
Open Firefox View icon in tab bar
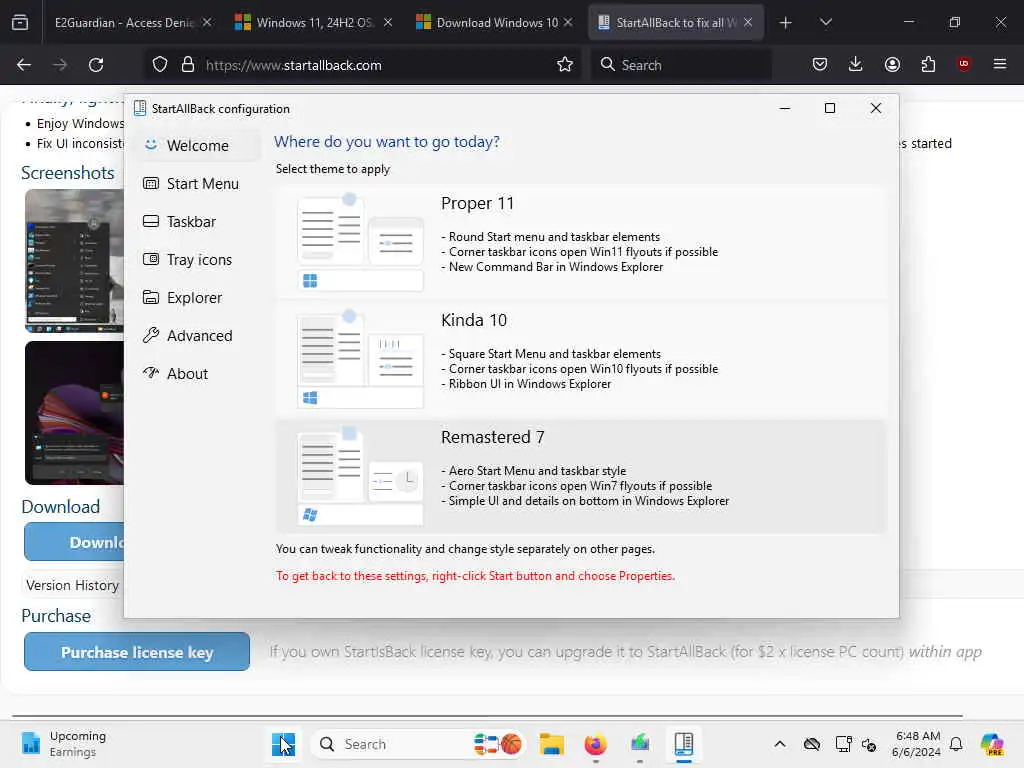tap(20, 23)
